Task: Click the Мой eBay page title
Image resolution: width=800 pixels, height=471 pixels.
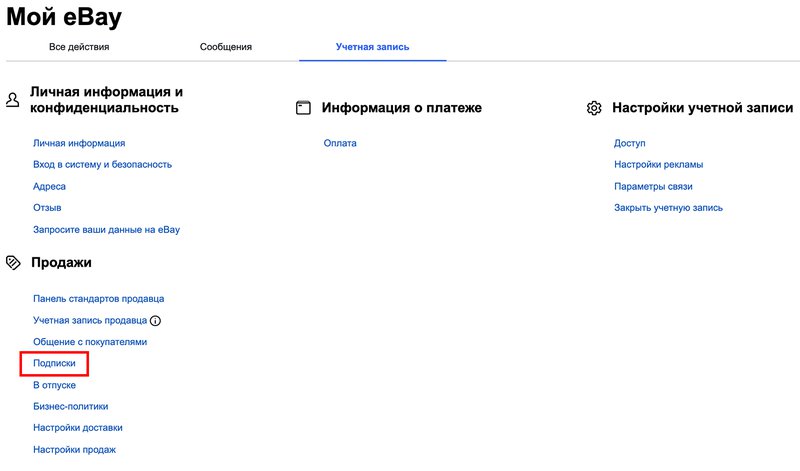Action: click(x=64, y=16)
